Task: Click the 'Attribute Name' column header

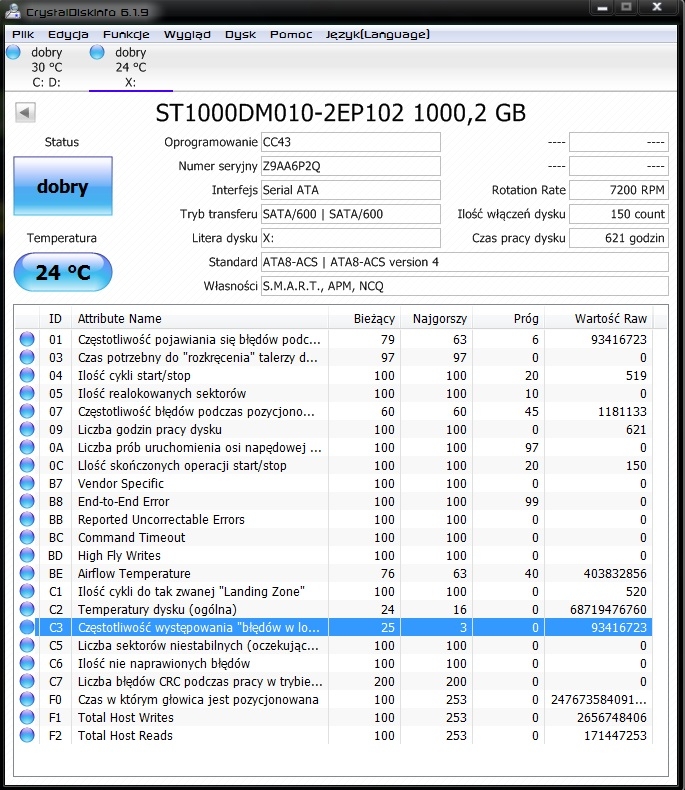Action: click(200, 318)
